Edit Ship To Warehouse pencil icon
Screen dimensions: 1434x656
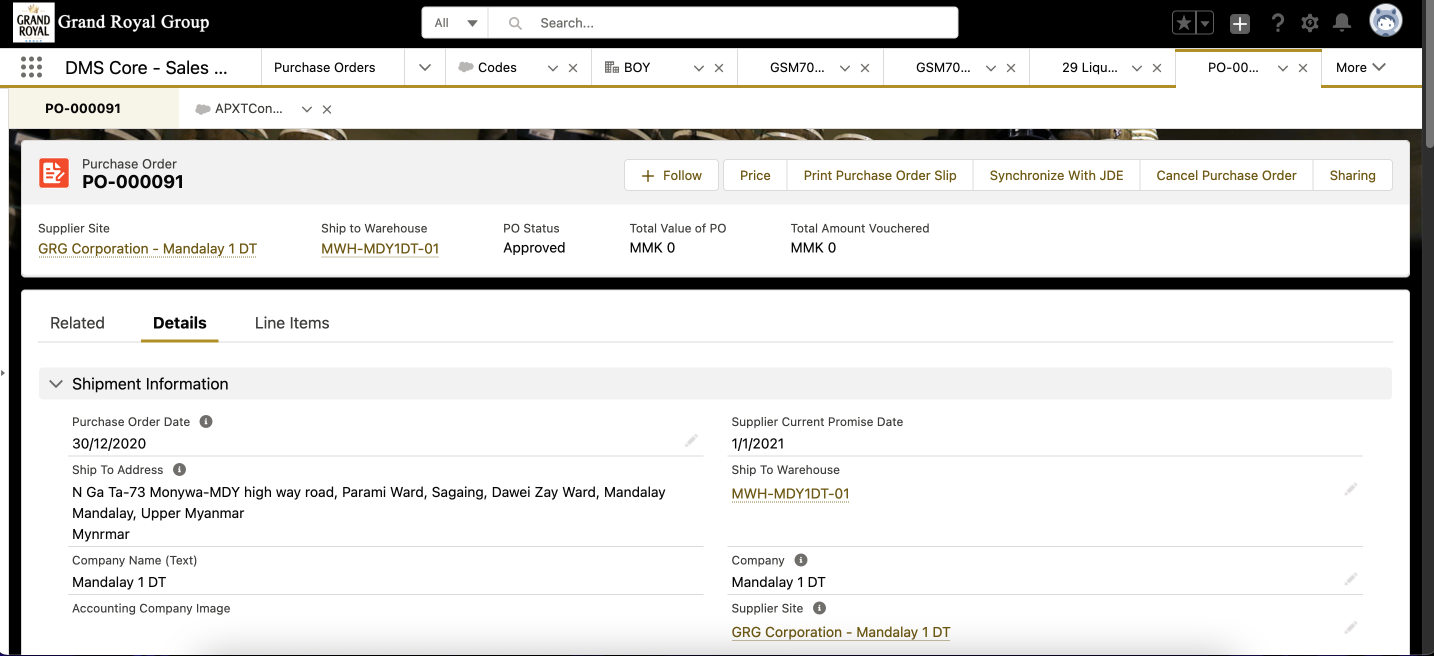point(1351,489)
